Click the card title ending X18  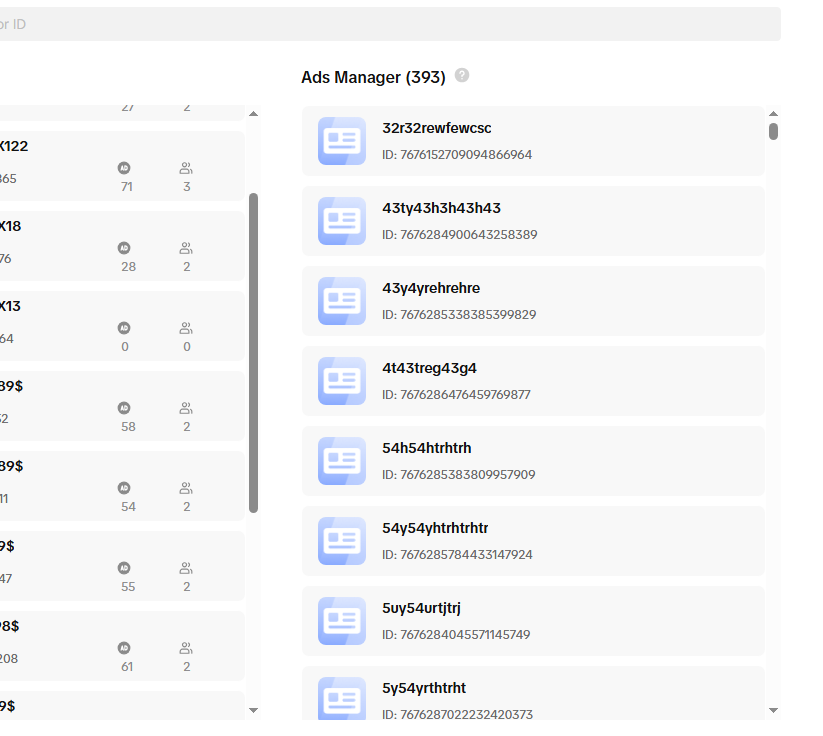pos(10,226)
